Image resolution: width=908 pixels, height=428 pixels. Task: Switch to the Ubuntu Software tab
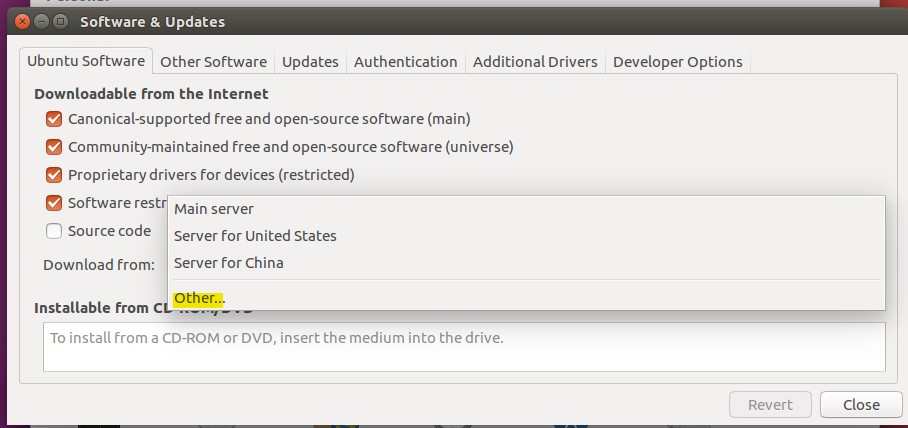[86, 61]
